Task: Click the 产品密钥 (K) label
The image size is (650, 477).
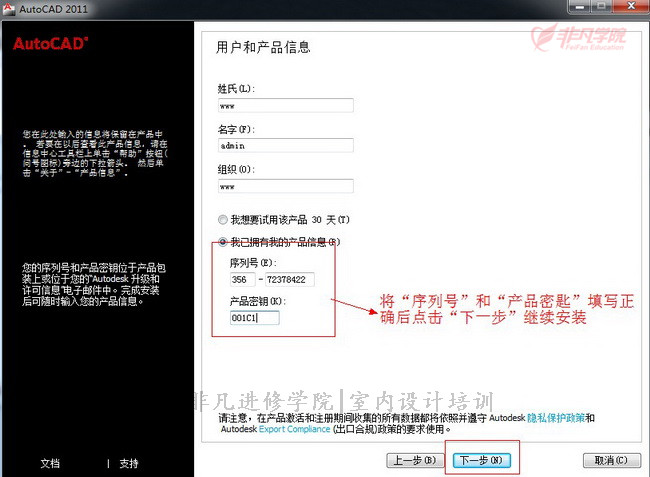Action: pyautogui.click(x=257, y=301)
